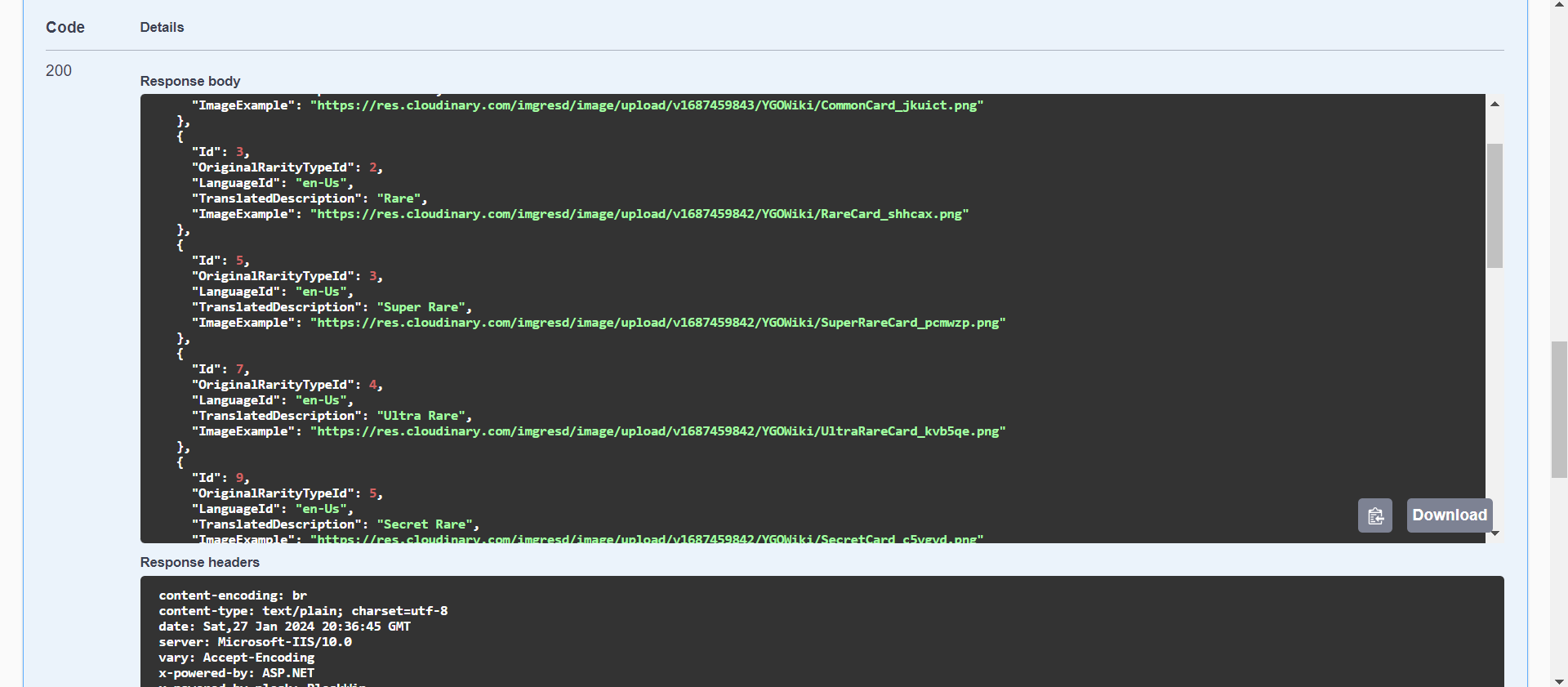The width and height of the screenshot is (1568, 687).
Task: Click the response body scroll-up arrow
Action: [x=1494, y=104]
